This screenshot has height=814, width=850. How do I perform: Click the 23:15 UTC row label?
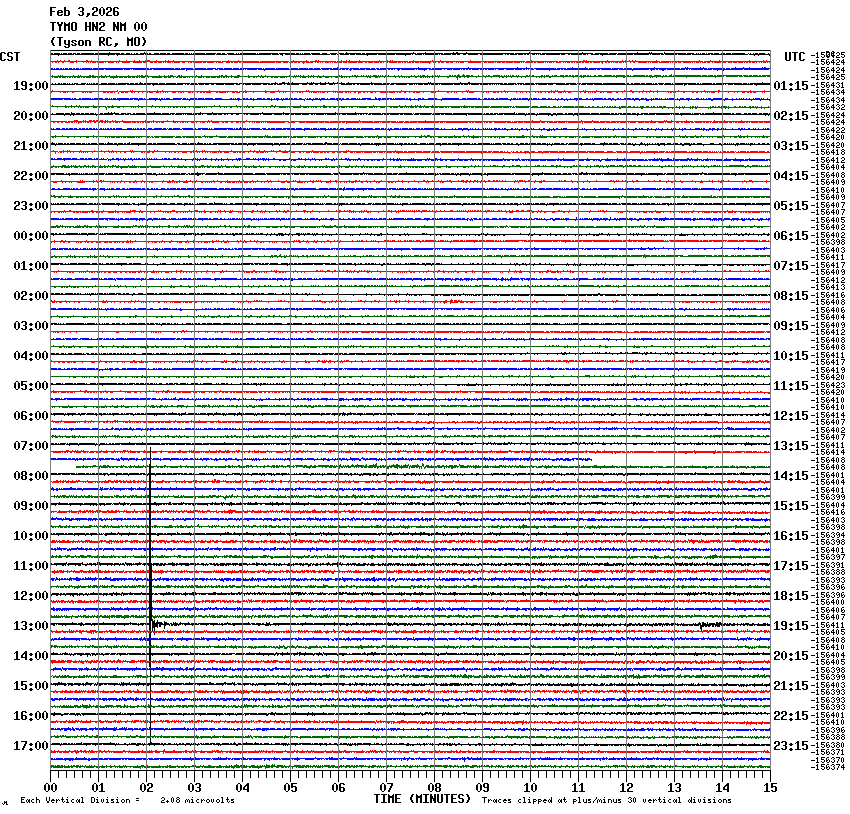[x=791, y=746]
